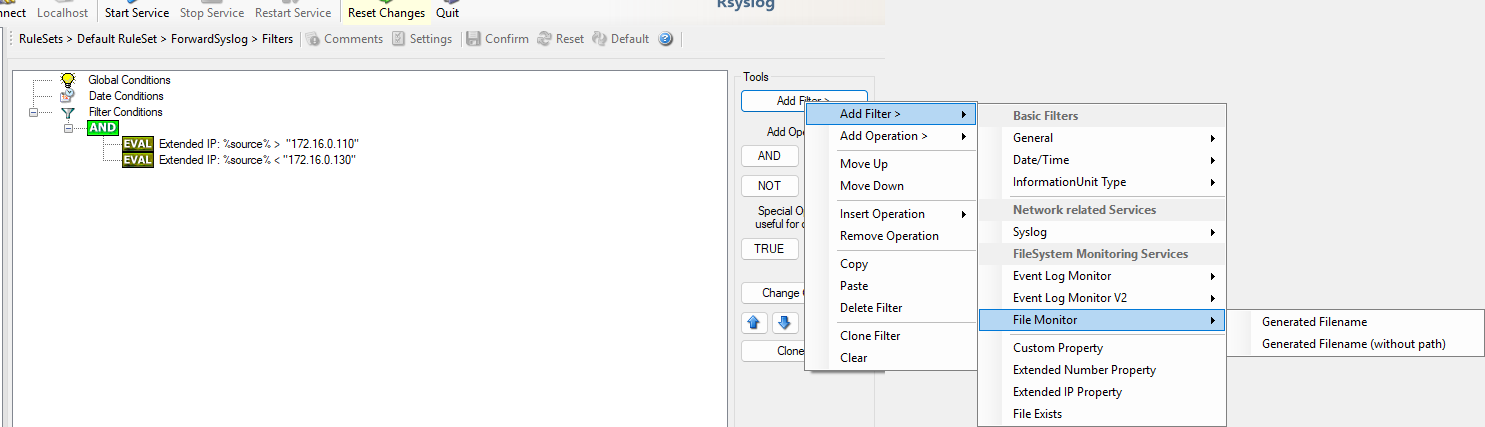The height and width of the screenshot is (427, 1485).
Task: Open Add Filter context menu entry
Action: point(891,114)
